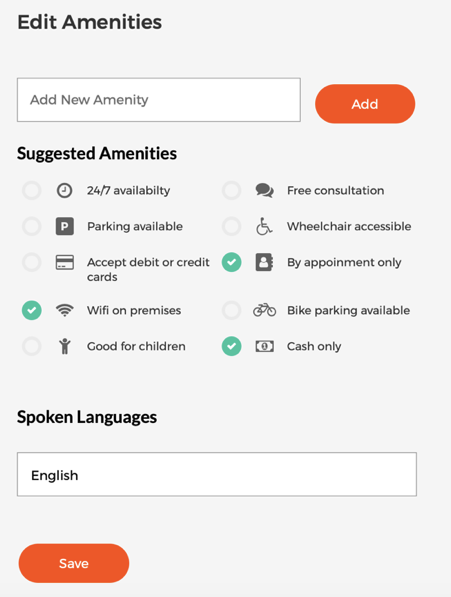Click the address book appointment icon
451x597 pixels.
pos(264,262)
